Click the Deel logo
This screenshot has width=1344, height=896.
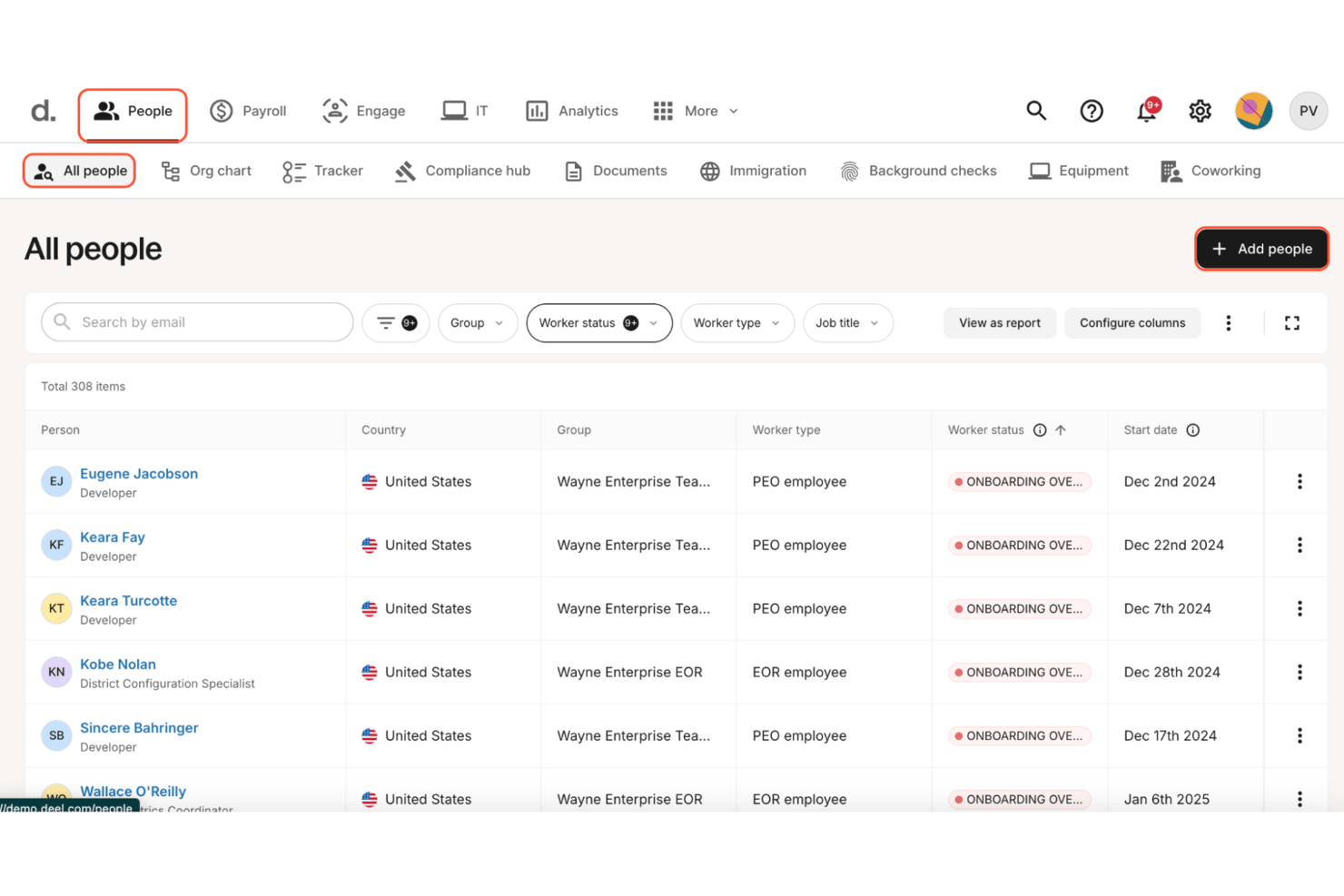tap(43, 111)
